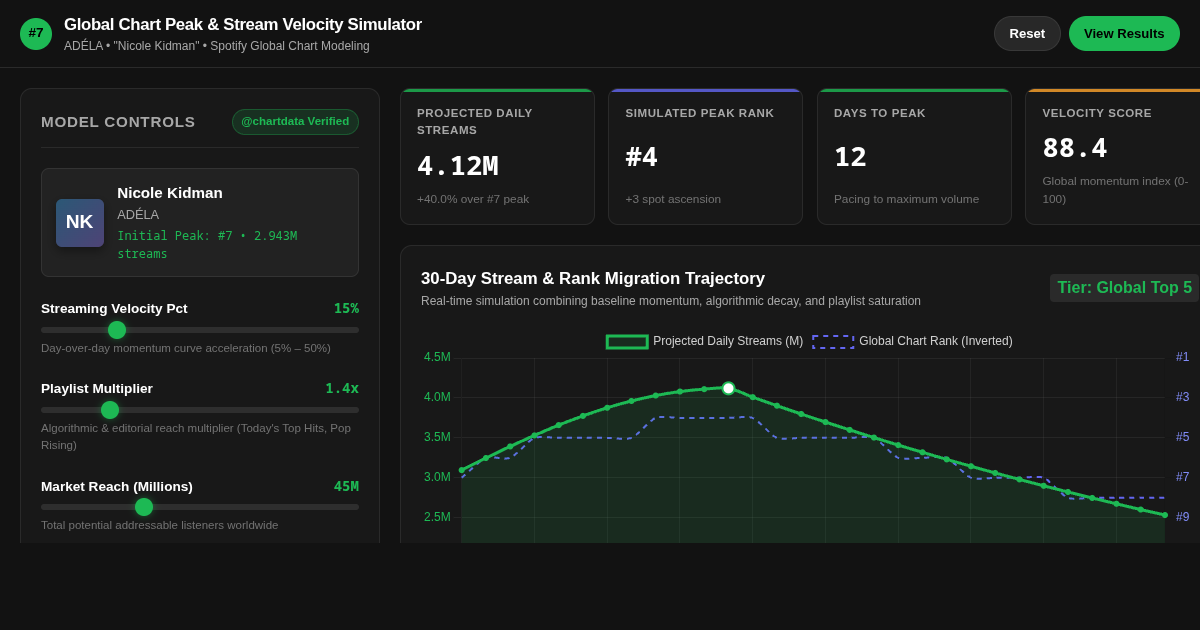The image size is (1200, 630).
Task: Select the Simulated Peak Rank card
Action: pyautogui.click(x=705, y=157)
